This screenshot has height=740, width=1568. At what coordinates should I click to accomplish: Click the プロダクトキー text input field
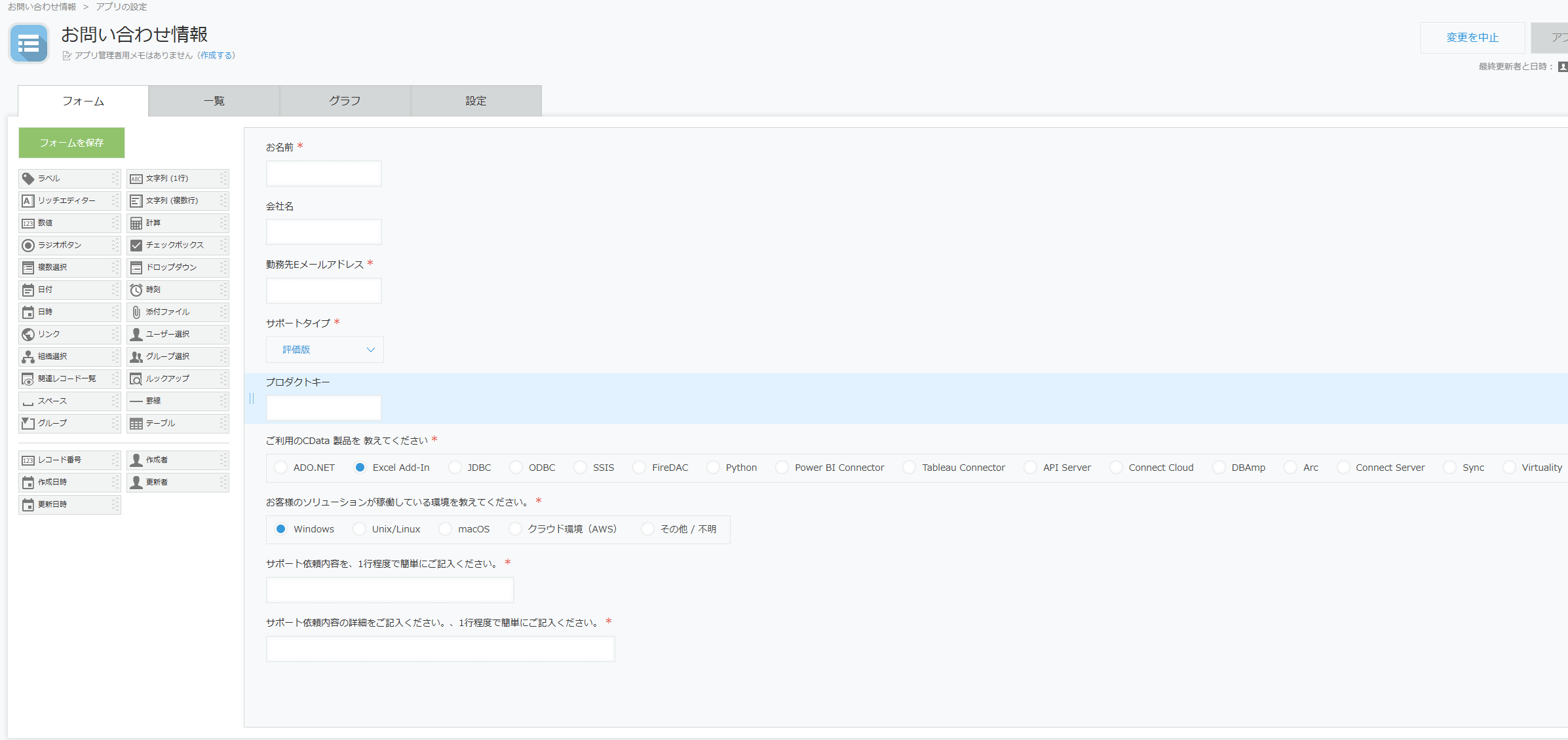tap(324, 408)
